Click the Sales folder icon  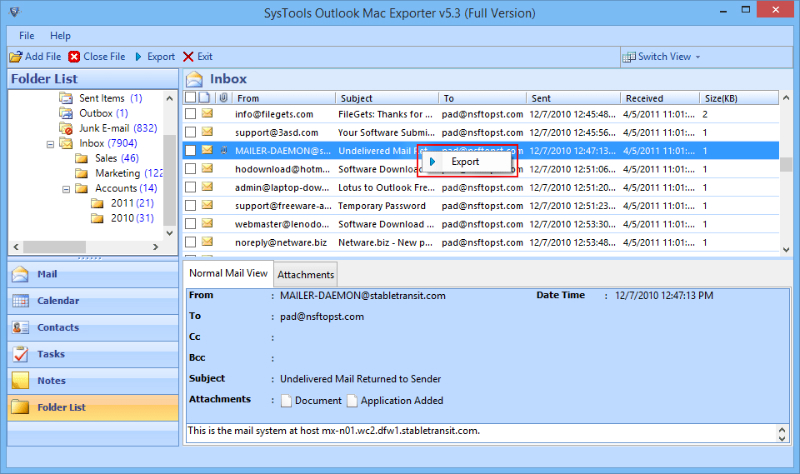pos(82,158)
